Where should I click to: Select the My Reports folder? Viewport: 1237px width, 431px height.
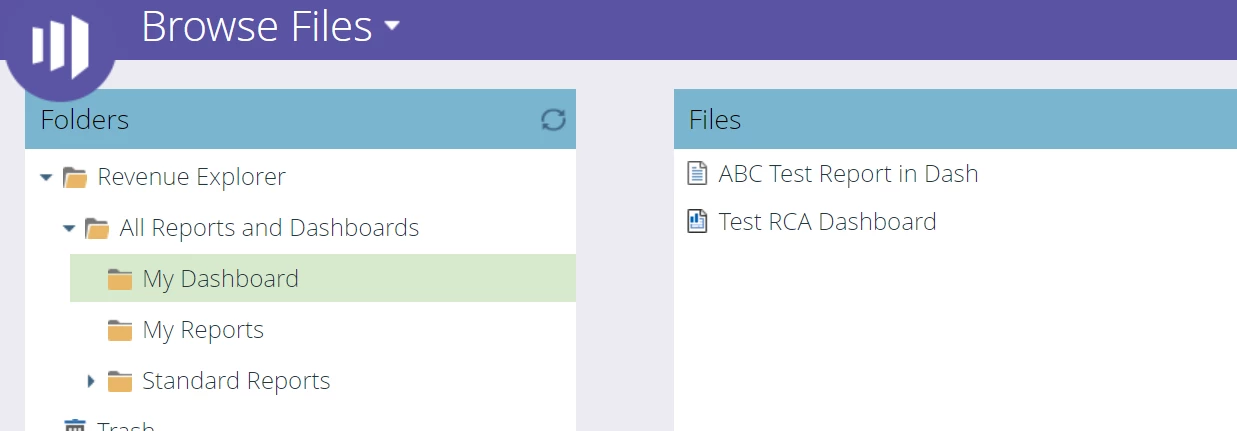click(x=203, y=330)
